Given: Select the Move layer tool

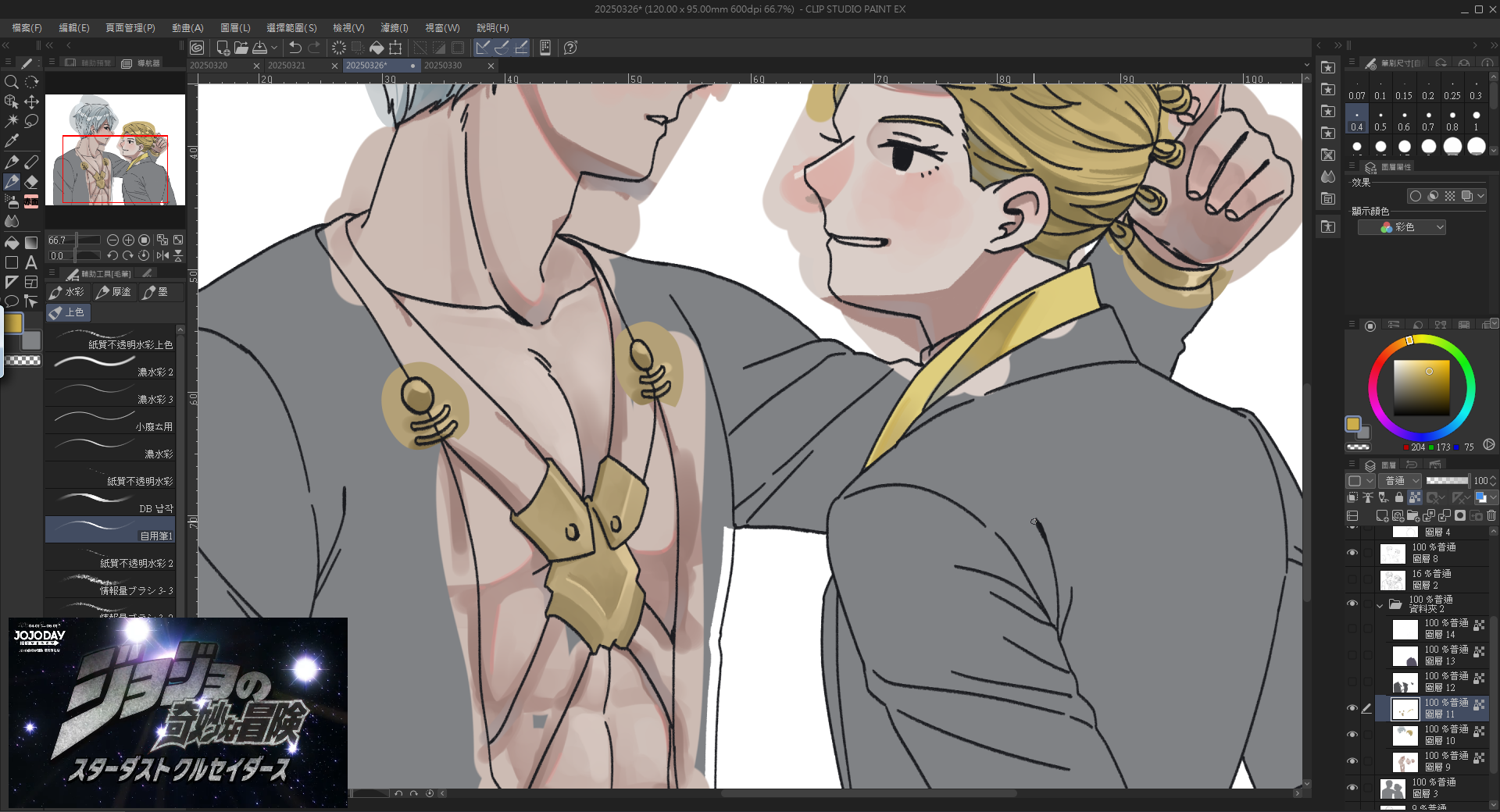Looking at the screenshot, I should [x=31, y=101].
